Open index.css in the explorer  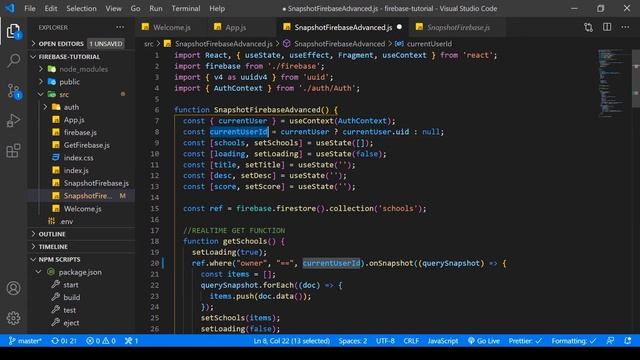(78, 158)
